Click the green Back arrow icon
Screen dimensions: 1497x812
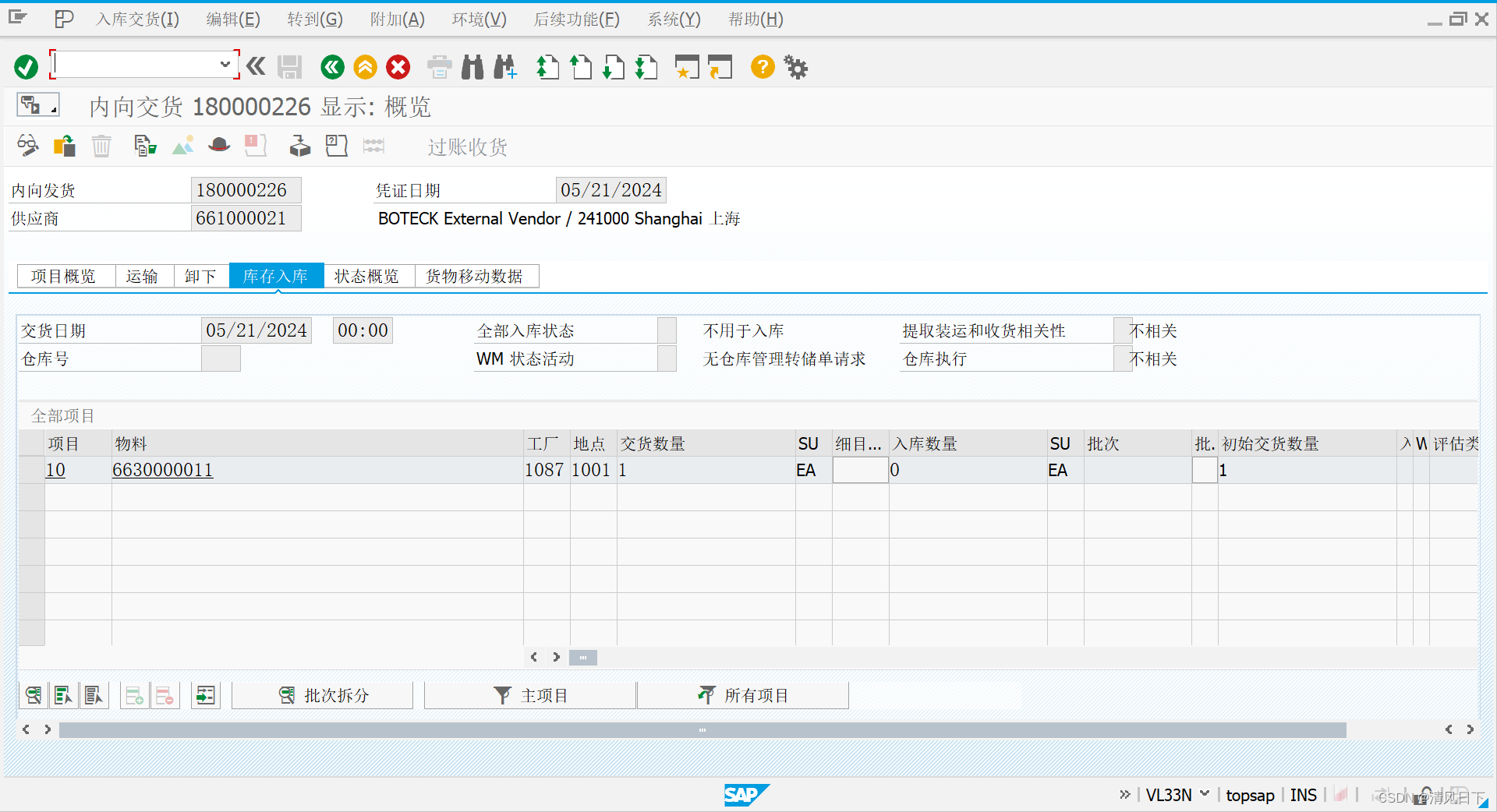332,67
